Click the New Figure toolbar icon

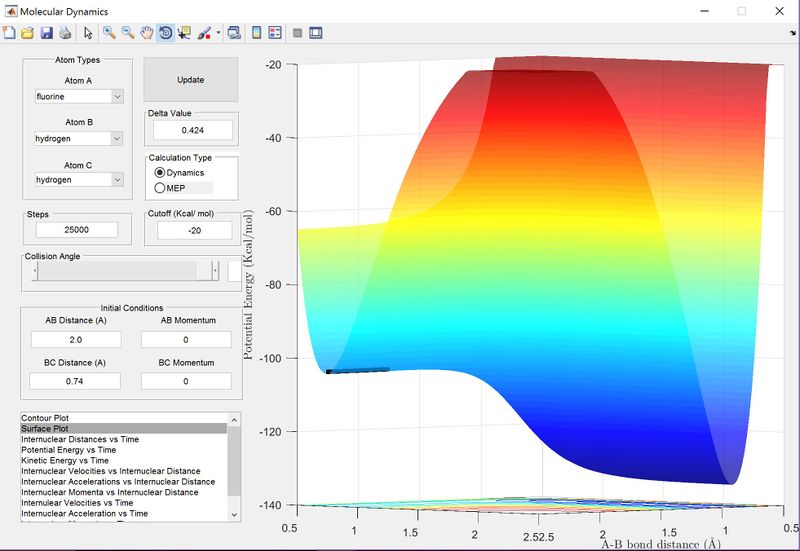[10, 33]
